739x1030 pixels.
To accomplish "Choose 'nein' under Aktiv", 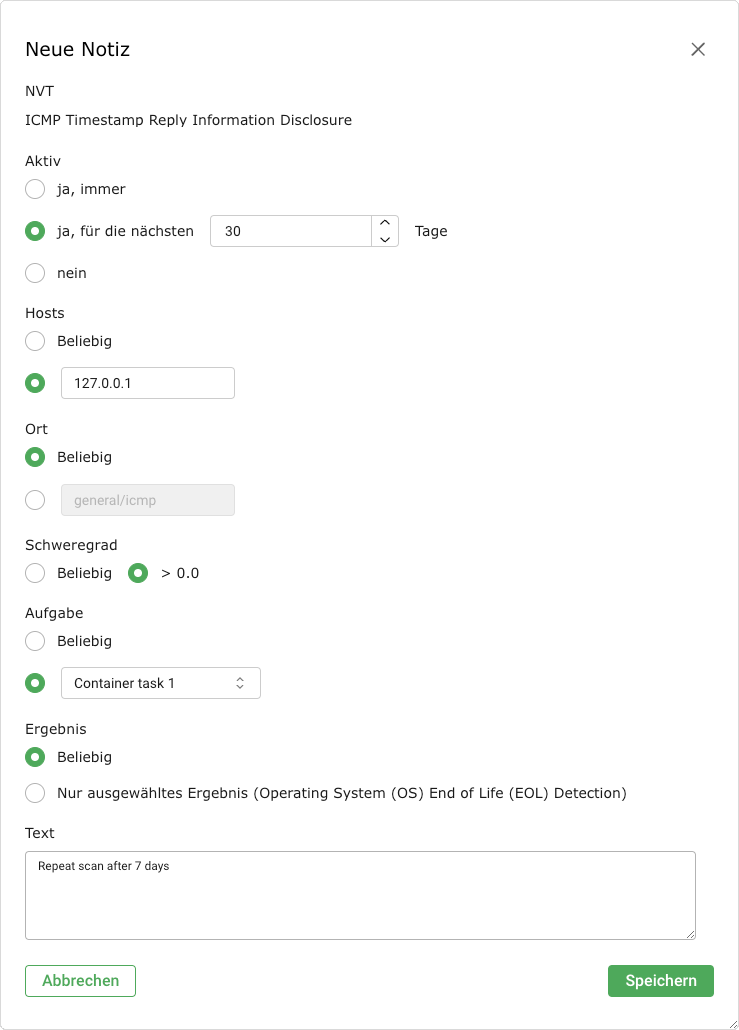I will [35, 273].
